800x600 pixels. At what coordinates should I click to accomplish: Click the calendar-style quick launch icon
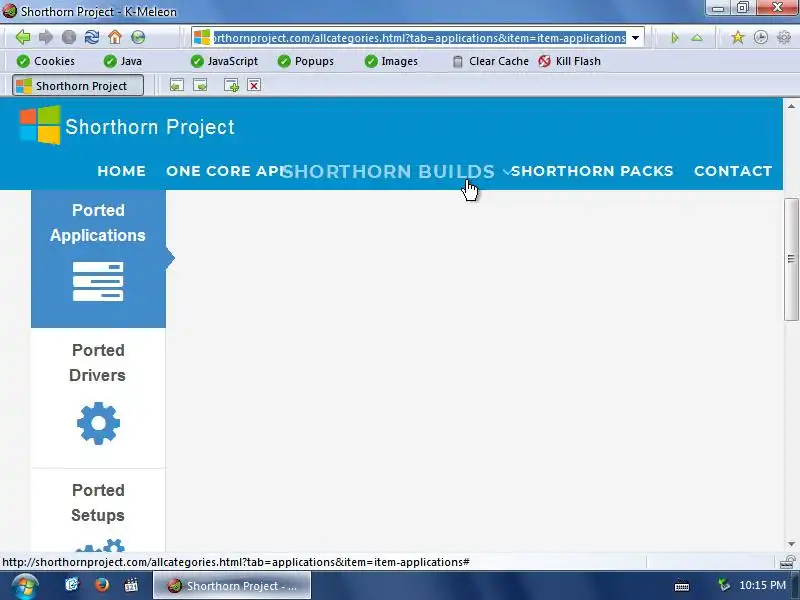[x=131, y=585]
